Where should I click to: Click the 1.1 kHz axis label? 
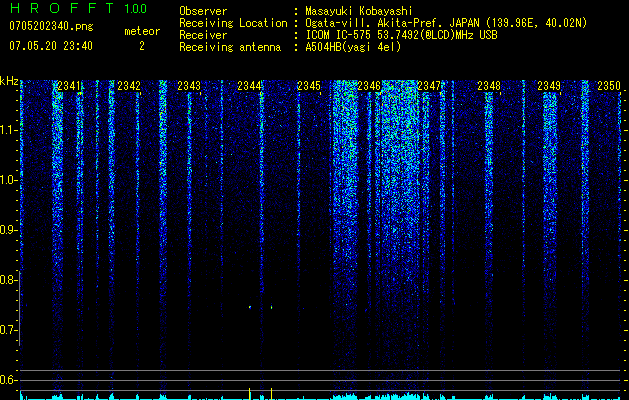click(x=8, y=130)
